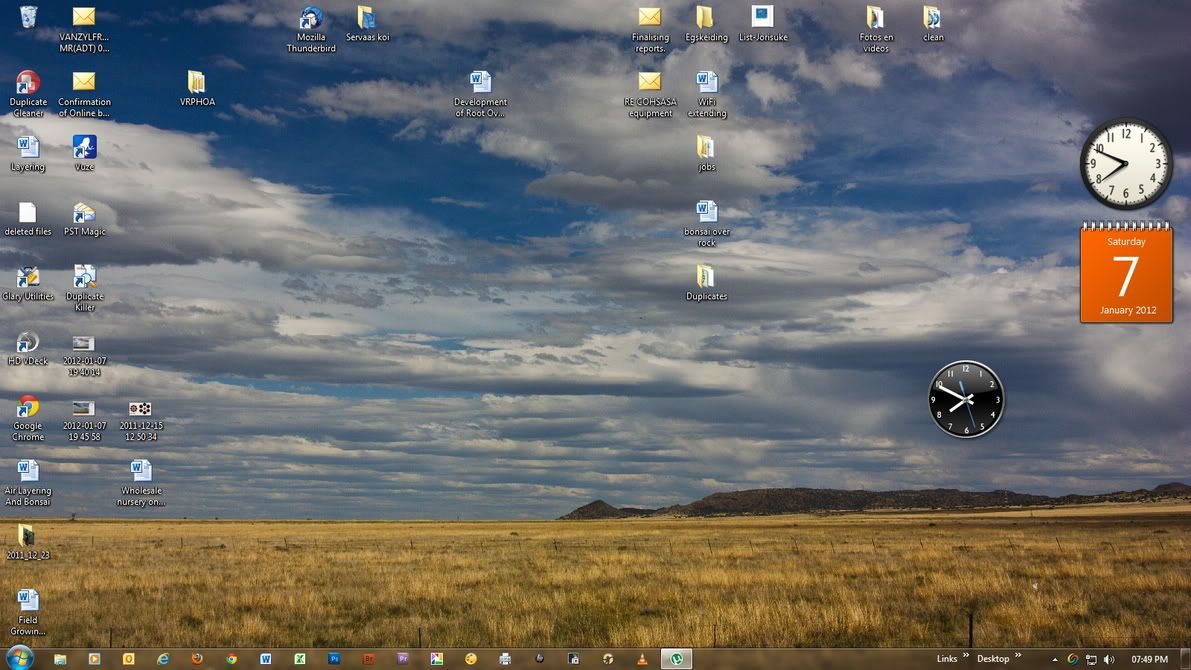Screen dimensions: 1191x670
Task: Open Firefox from the taskbar
Action: tap(197, 659)
